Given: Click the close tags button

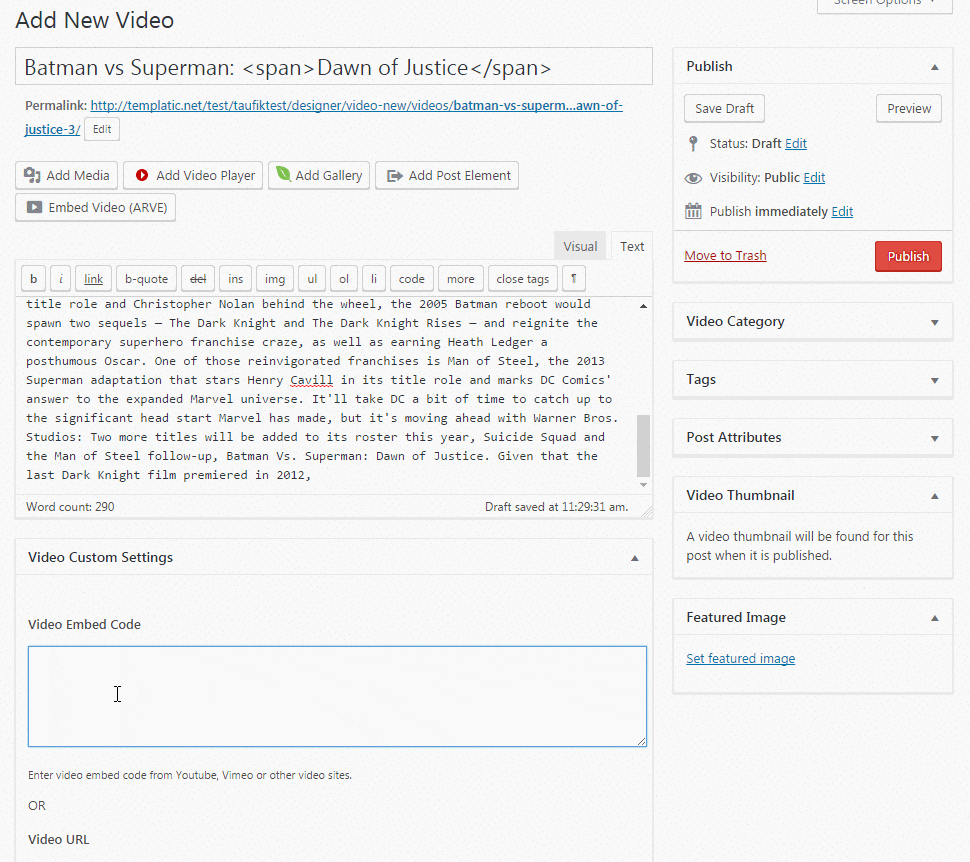Looking at the screenshot, I should tap(523, 278).
